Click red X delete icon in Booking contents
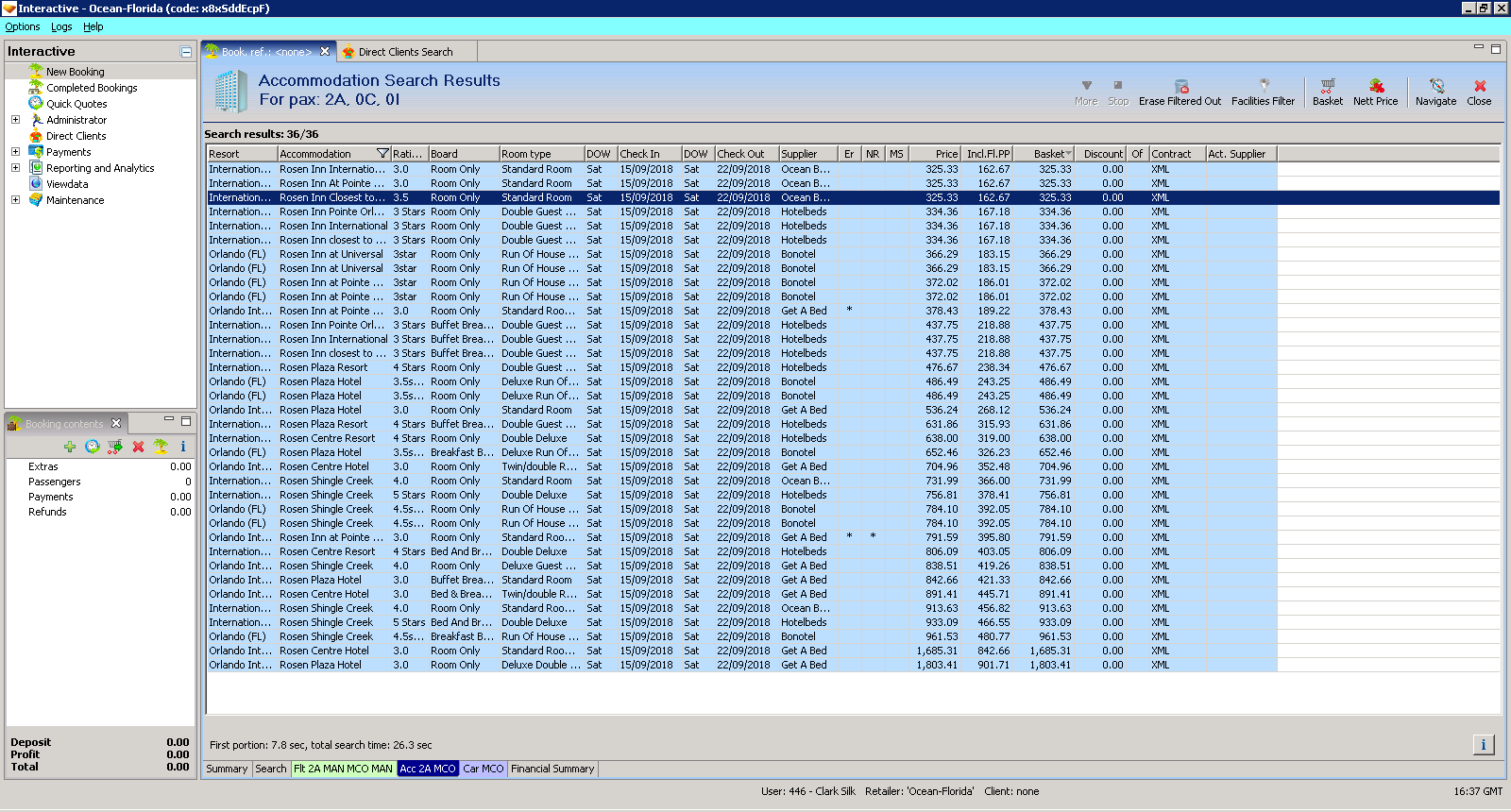The image size is (1511, 812). (x=138, y=447)
